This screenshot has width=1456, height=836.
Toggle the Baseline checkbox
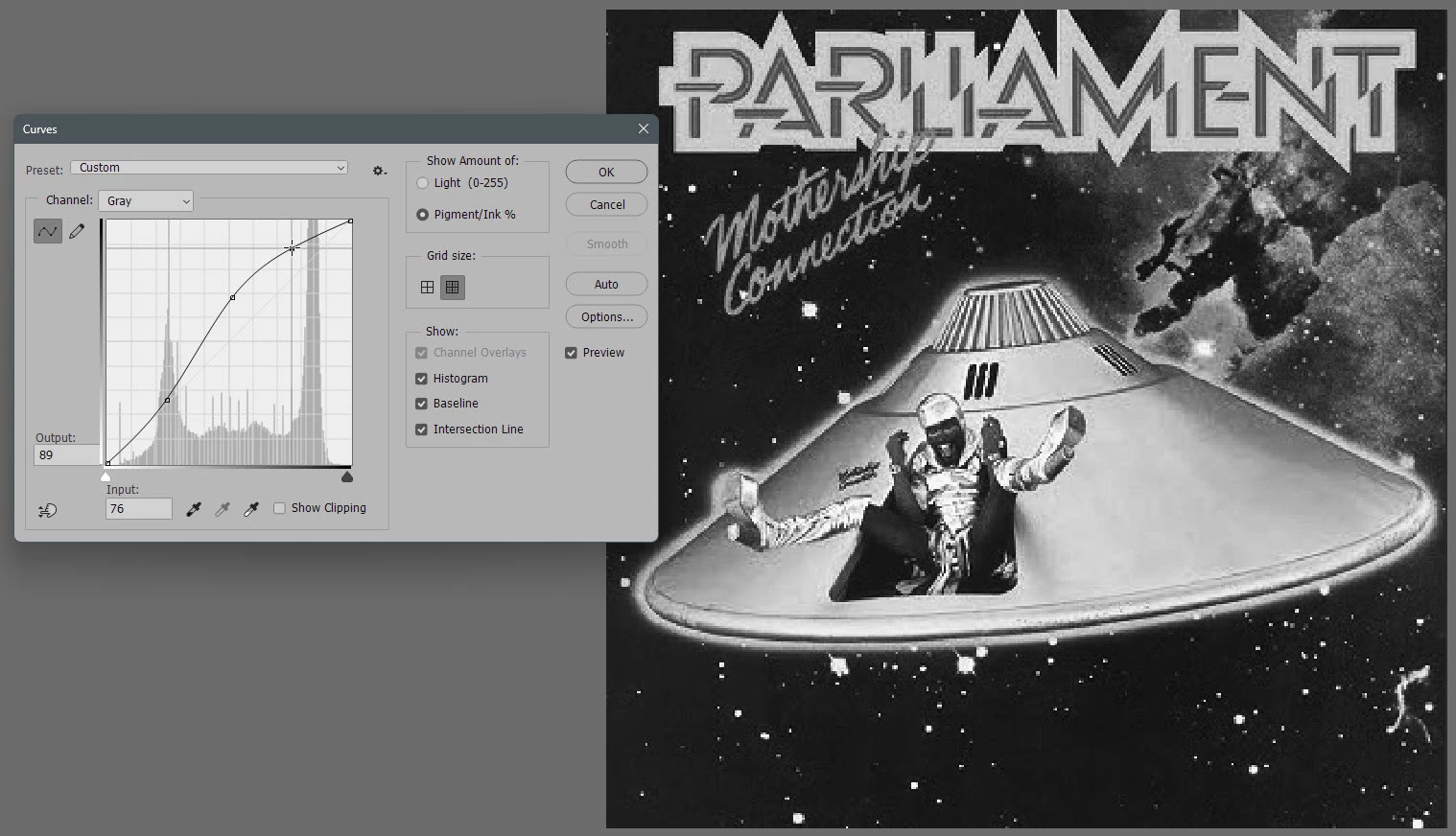(421, 404)
